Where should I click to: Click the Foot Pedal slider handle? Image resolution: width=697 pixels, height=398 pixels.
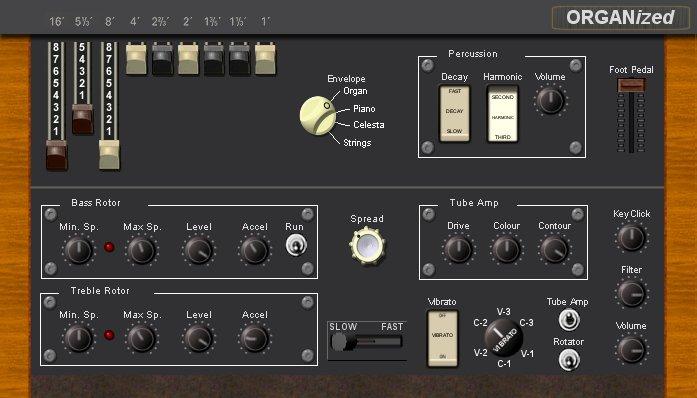pyautogui.click(x=631, y=85)
